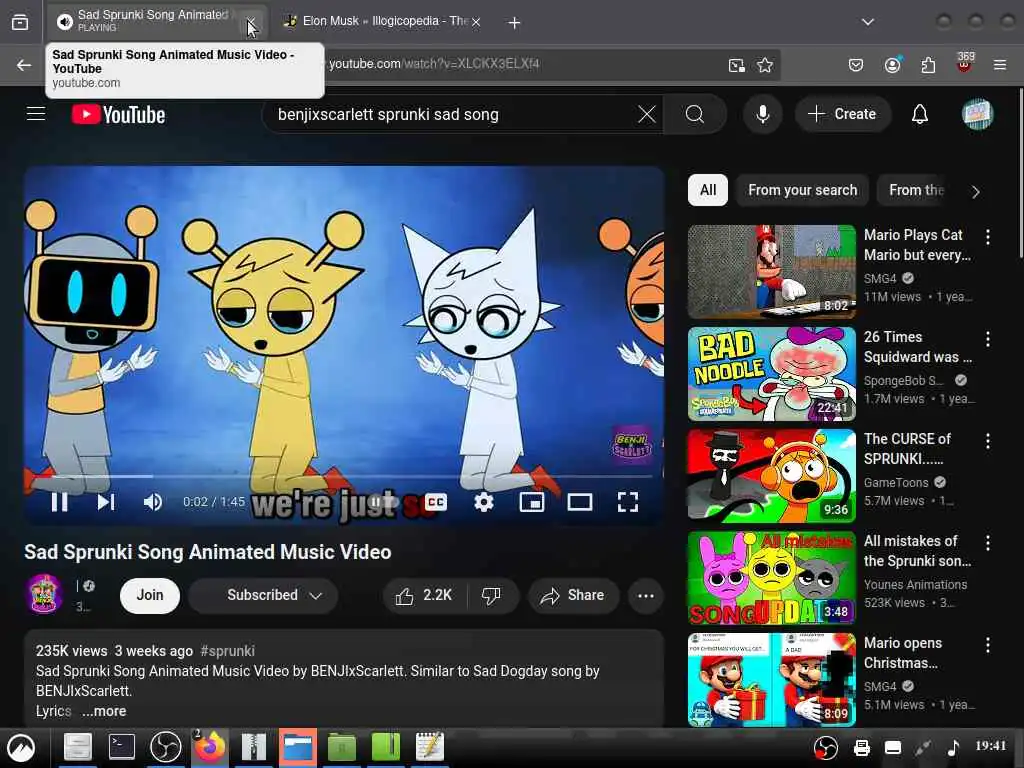Screen dimensions: 1024x768
Task: Open uBlock Origin extension icon
Action: click(965, 63)
